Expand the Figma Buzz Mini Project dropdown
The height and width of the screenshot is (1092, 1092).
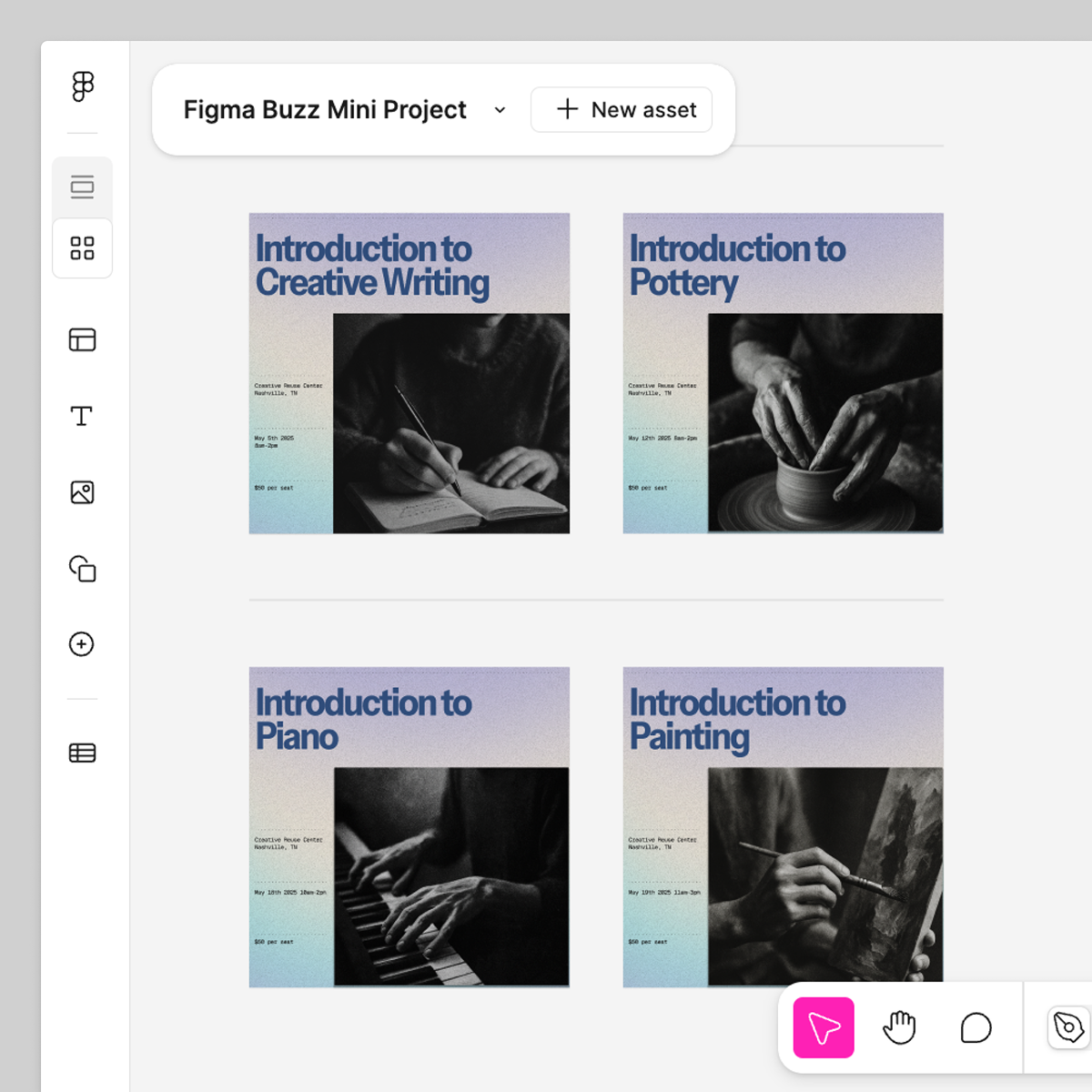click(x=500, y=110)
